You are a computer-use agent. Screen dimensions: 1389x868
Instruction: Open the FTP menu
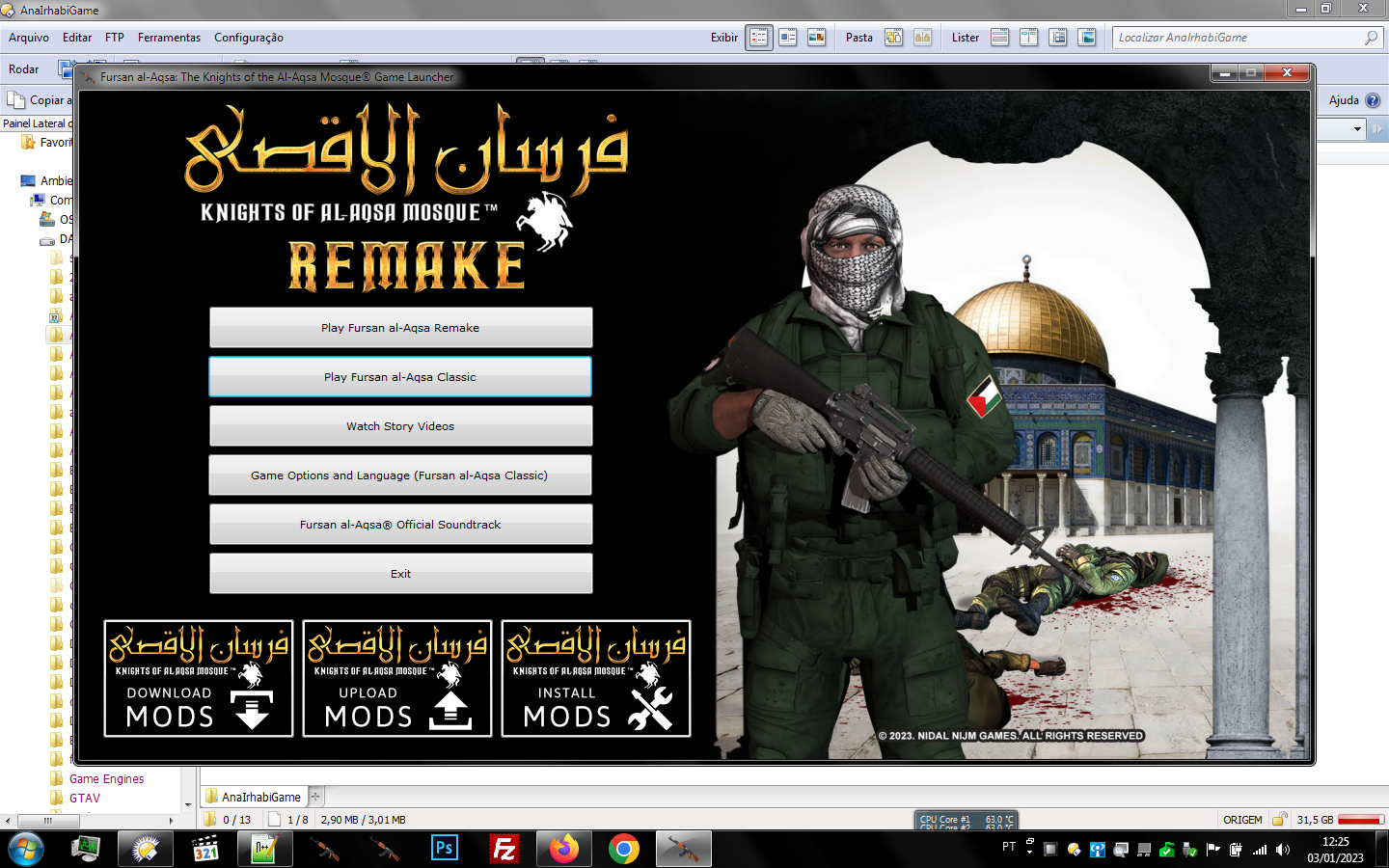coord(115,38)
